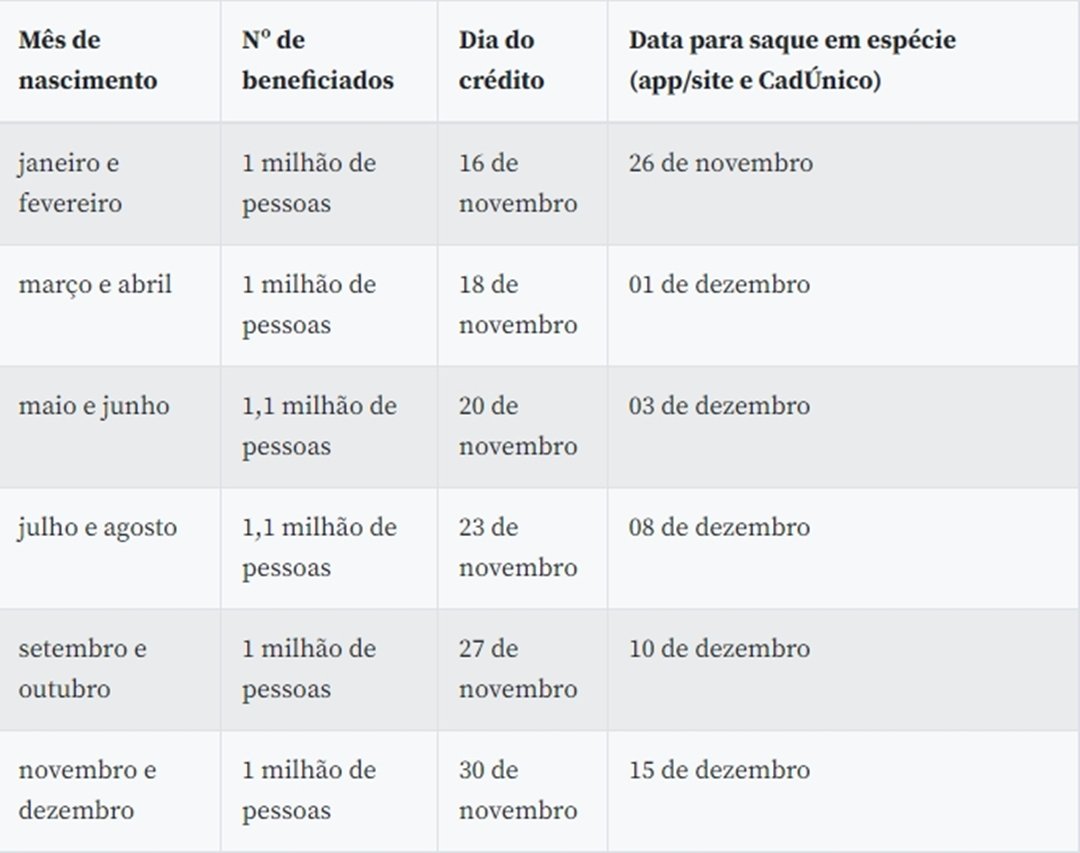Select the "01 de dezembro" withdrawal date
The image size is (1080, 853).
[719, 285]
